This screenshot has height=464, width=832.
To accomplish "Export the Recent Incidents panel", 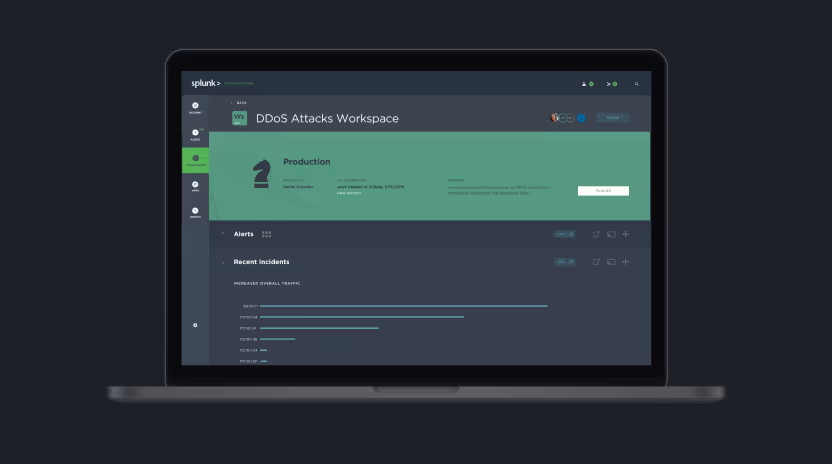I will click(x=596, y=262).
